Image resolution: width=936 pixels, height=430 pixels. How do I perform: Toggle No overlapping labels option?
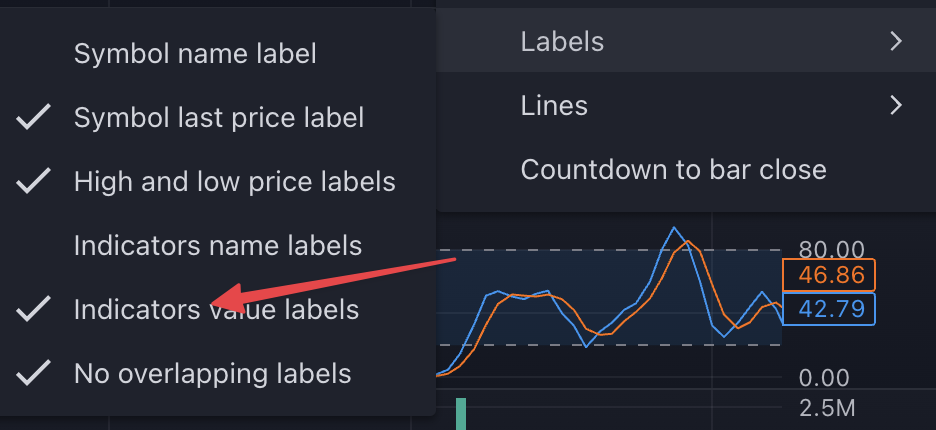212,374
